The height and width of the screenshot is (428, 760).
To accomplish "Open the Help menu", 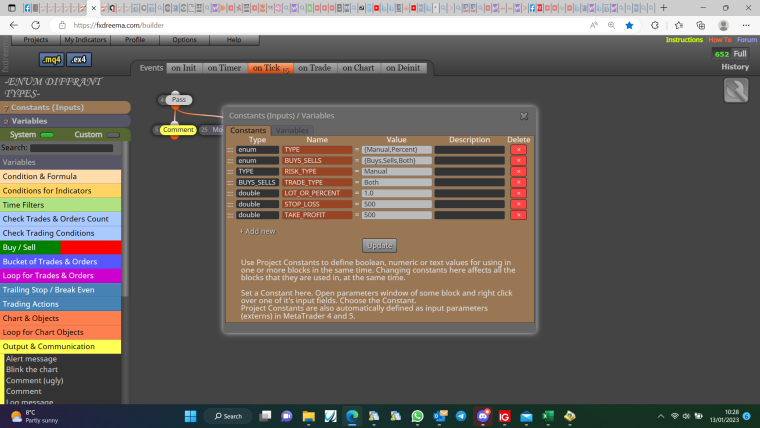I will click(234, 40).
